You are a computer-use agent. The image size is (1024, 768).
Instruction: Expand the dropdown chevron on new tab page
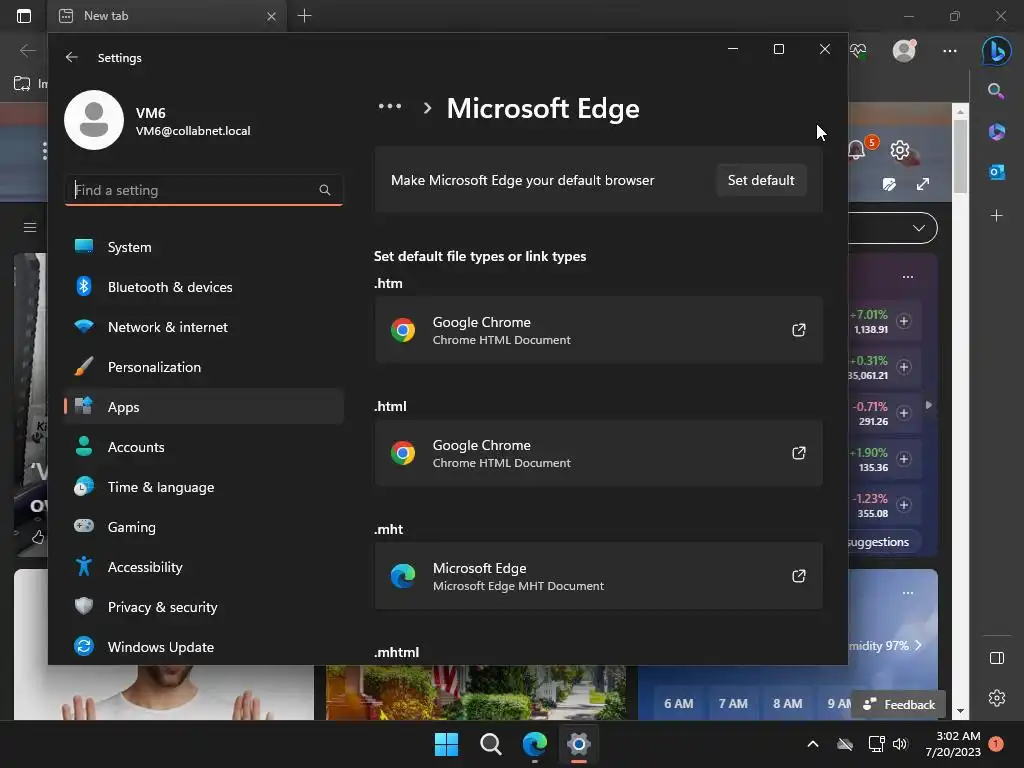(x=919, y=228)
